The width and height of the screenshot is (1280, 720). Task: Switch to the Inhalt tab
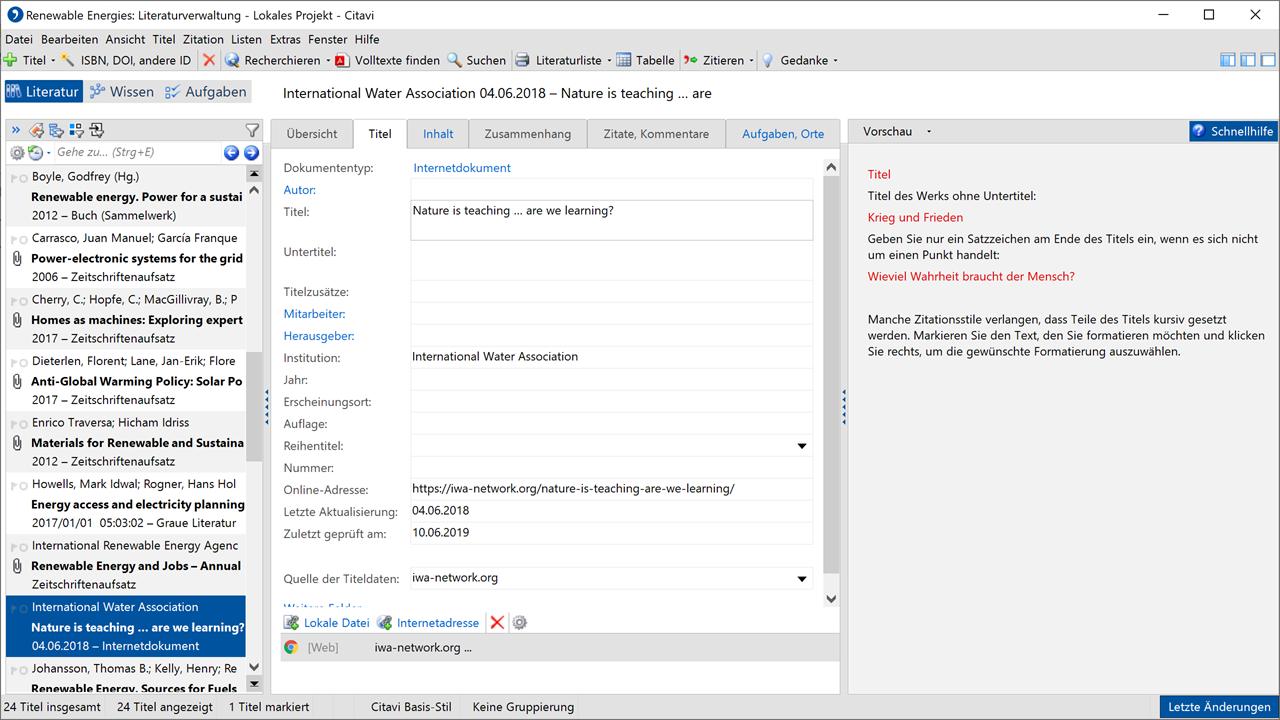pos(438,134)
